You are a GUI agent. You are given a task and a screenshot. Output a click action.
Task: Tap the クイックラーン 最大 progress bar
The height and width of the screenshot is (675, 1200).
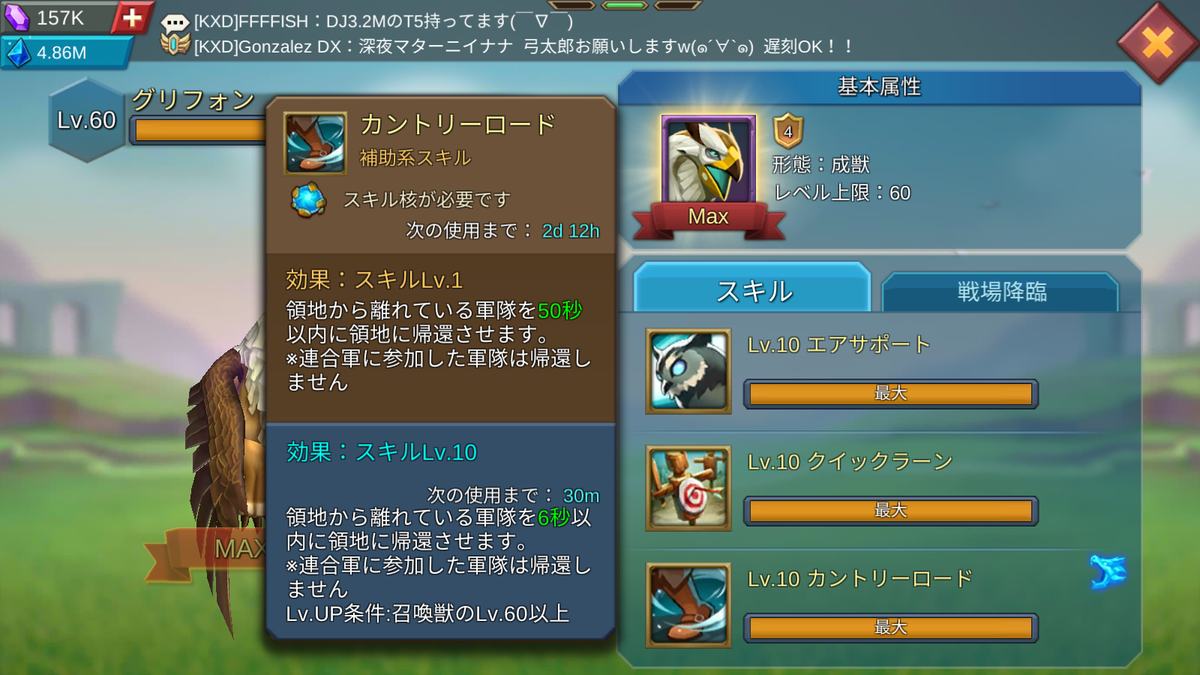pyautogui.click(x=890, y=511)
